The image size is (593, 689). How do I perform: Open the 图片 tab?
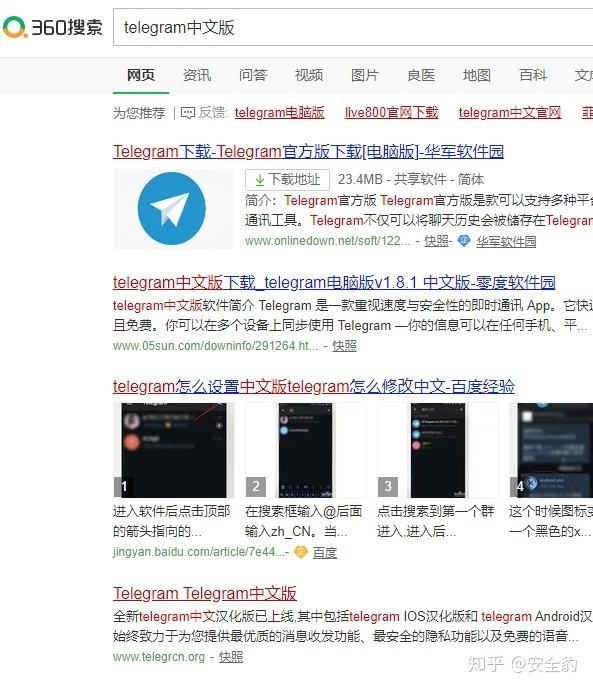click(x=365, y=75)
